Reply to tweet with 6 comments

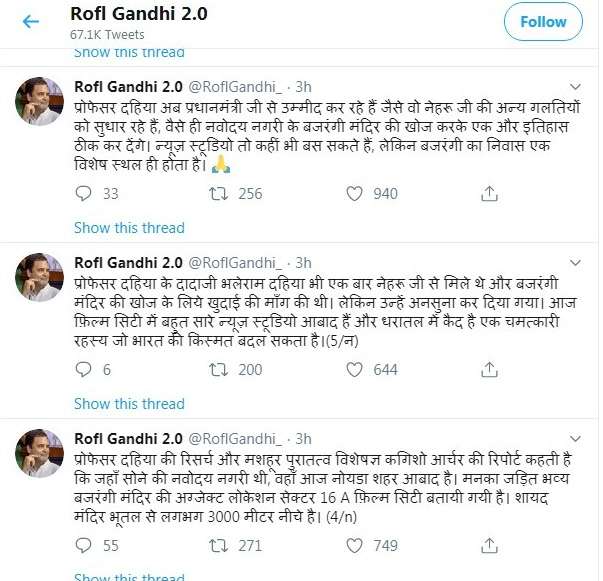83,370
